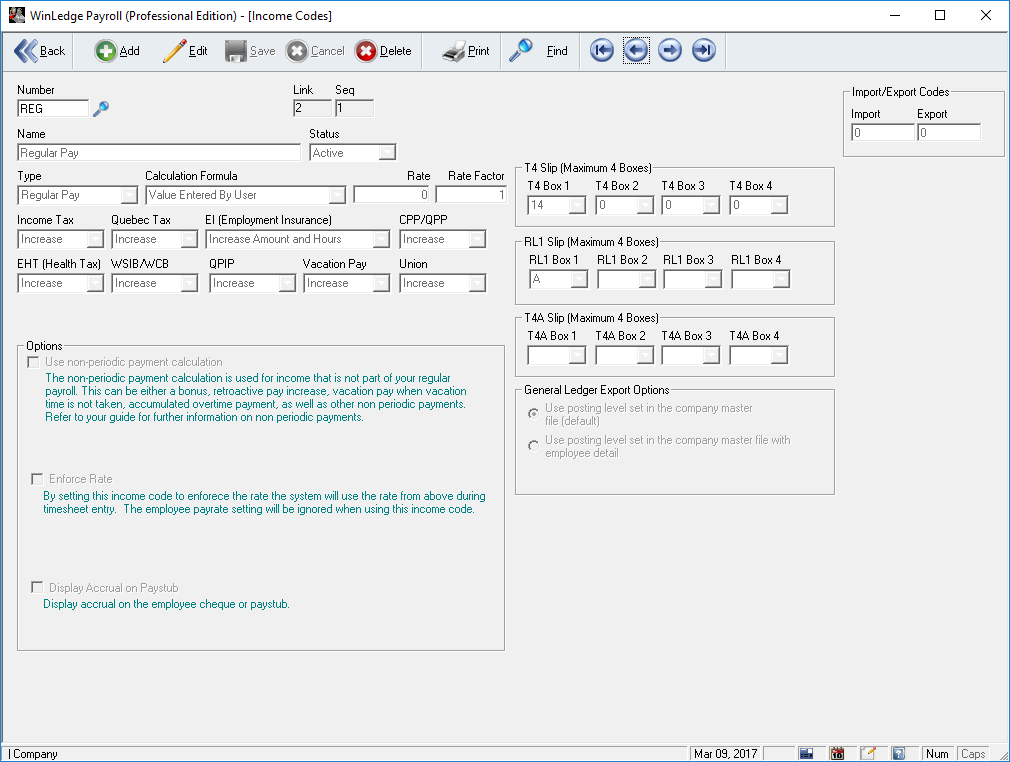Jump to the last record

click(704, 51)
